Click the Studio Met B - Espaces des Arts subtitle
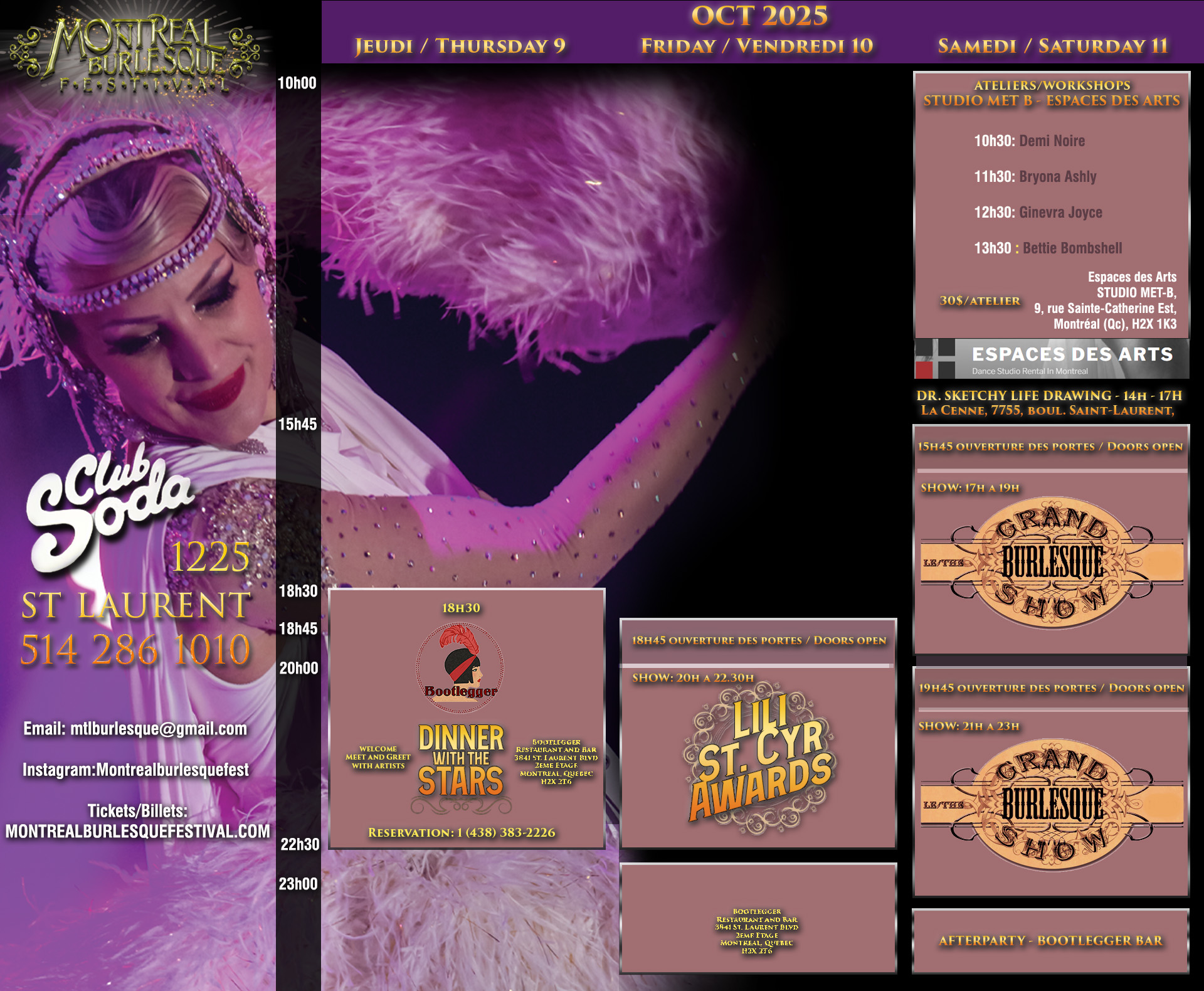This screenshot has width=1204, height=991. (1052, 100)
